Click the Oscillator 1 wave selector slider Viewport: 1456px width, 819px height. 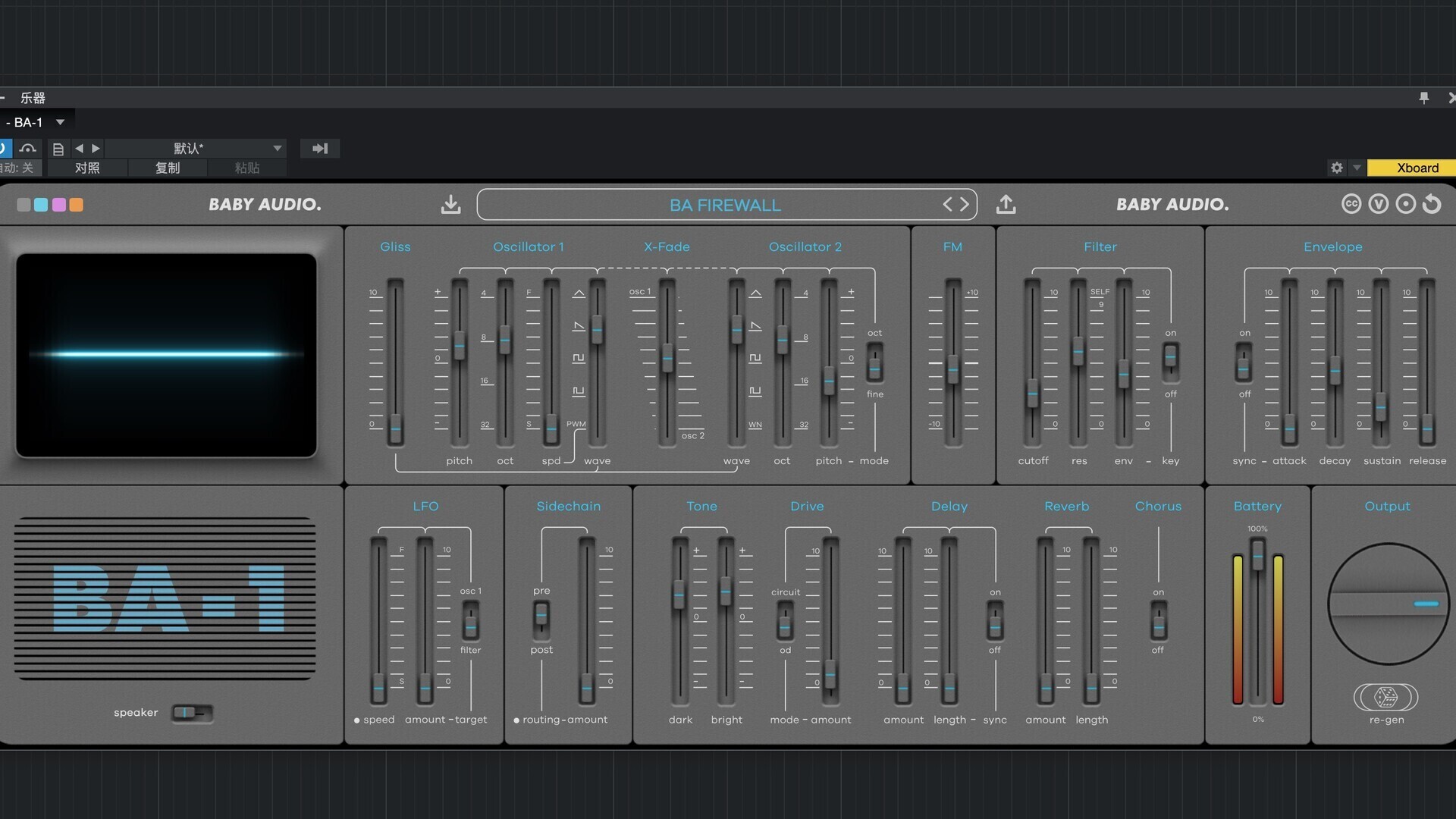click(597, 362)
